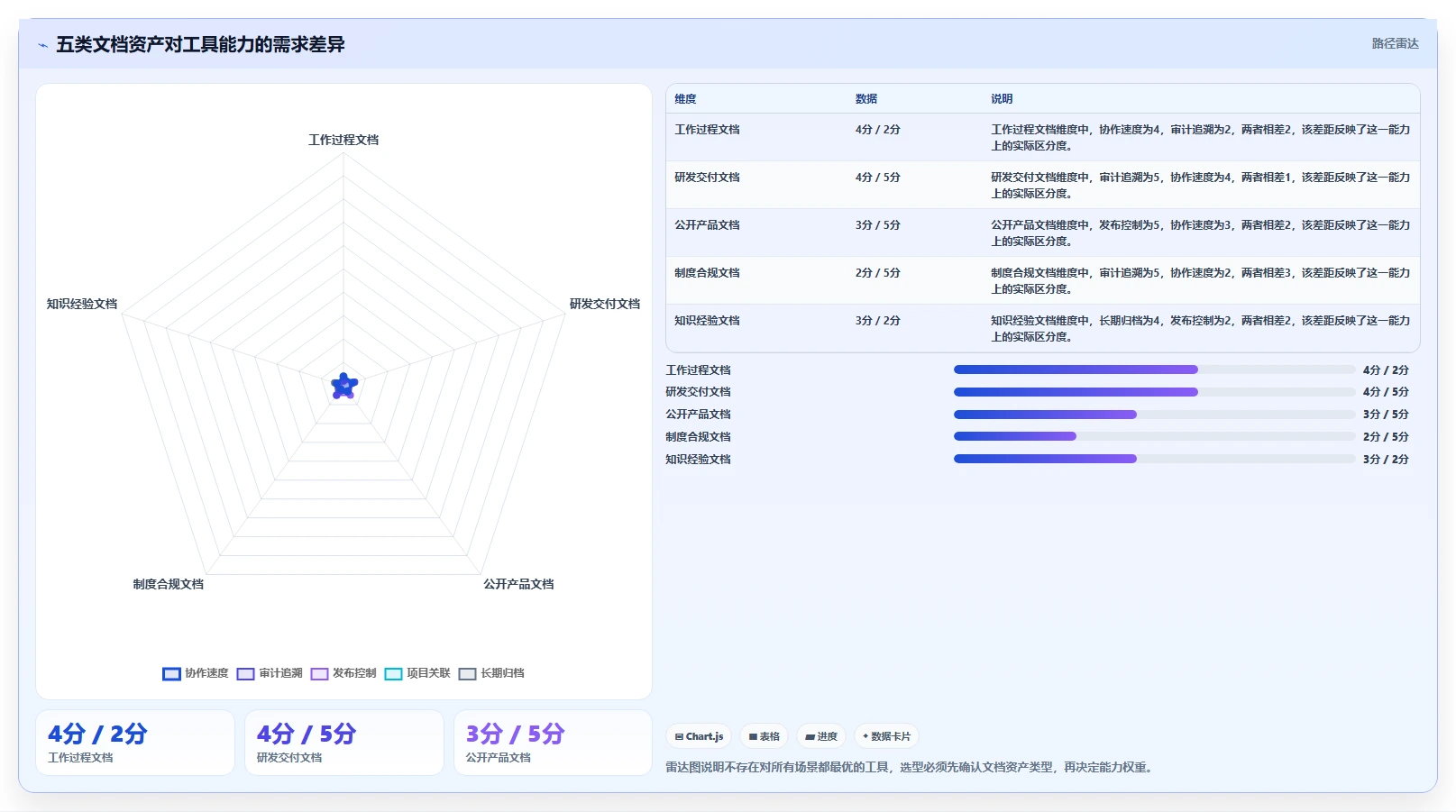Viewport: 1456px width, 812px height.
Task: Click the 制度合规文档 label in progress list
Action: [x=698, y=437]
